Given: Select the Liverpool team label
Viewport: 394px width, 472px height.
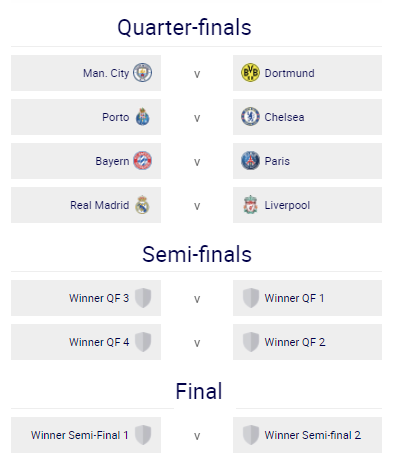Looking at the screenshot, I should 287,205.
